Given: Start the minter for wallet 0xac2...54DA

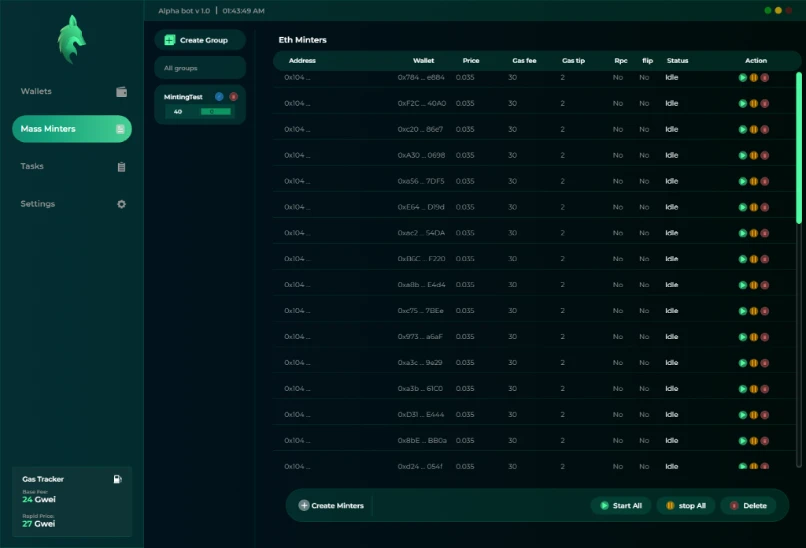Looking at the screenshot, I should point(742,233).
